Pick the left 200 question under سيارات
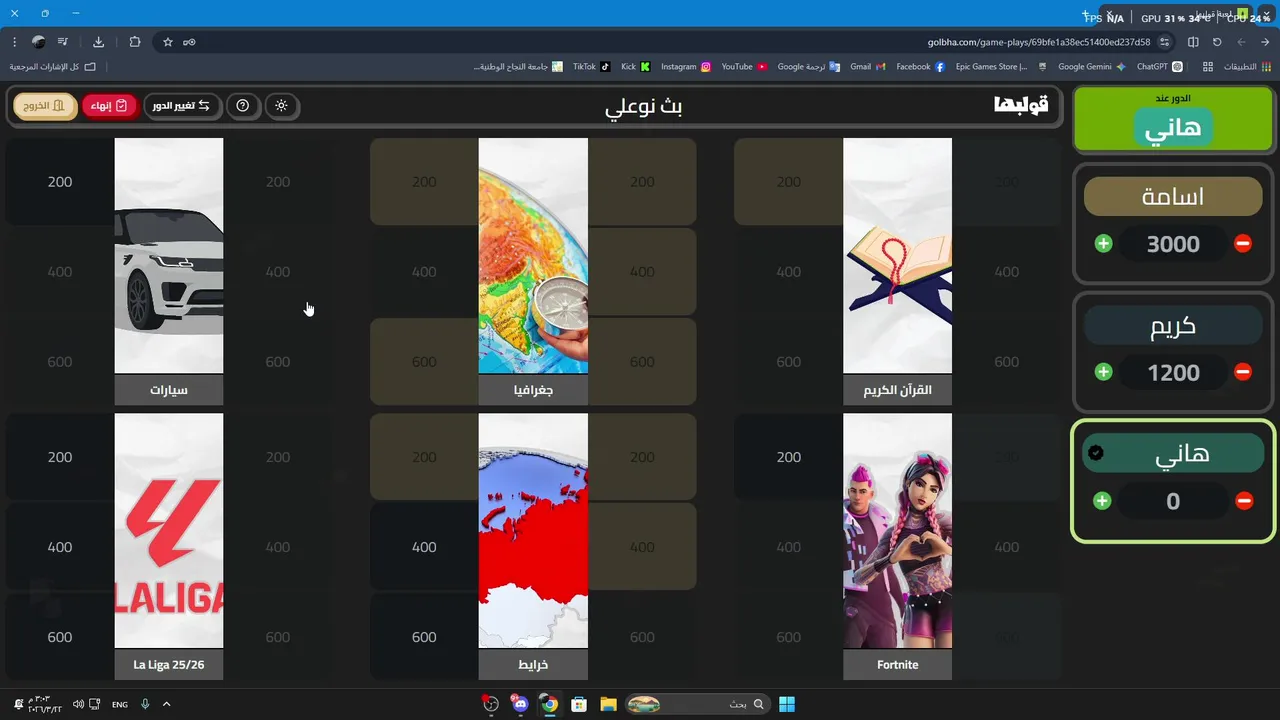 tap(60, 182)
